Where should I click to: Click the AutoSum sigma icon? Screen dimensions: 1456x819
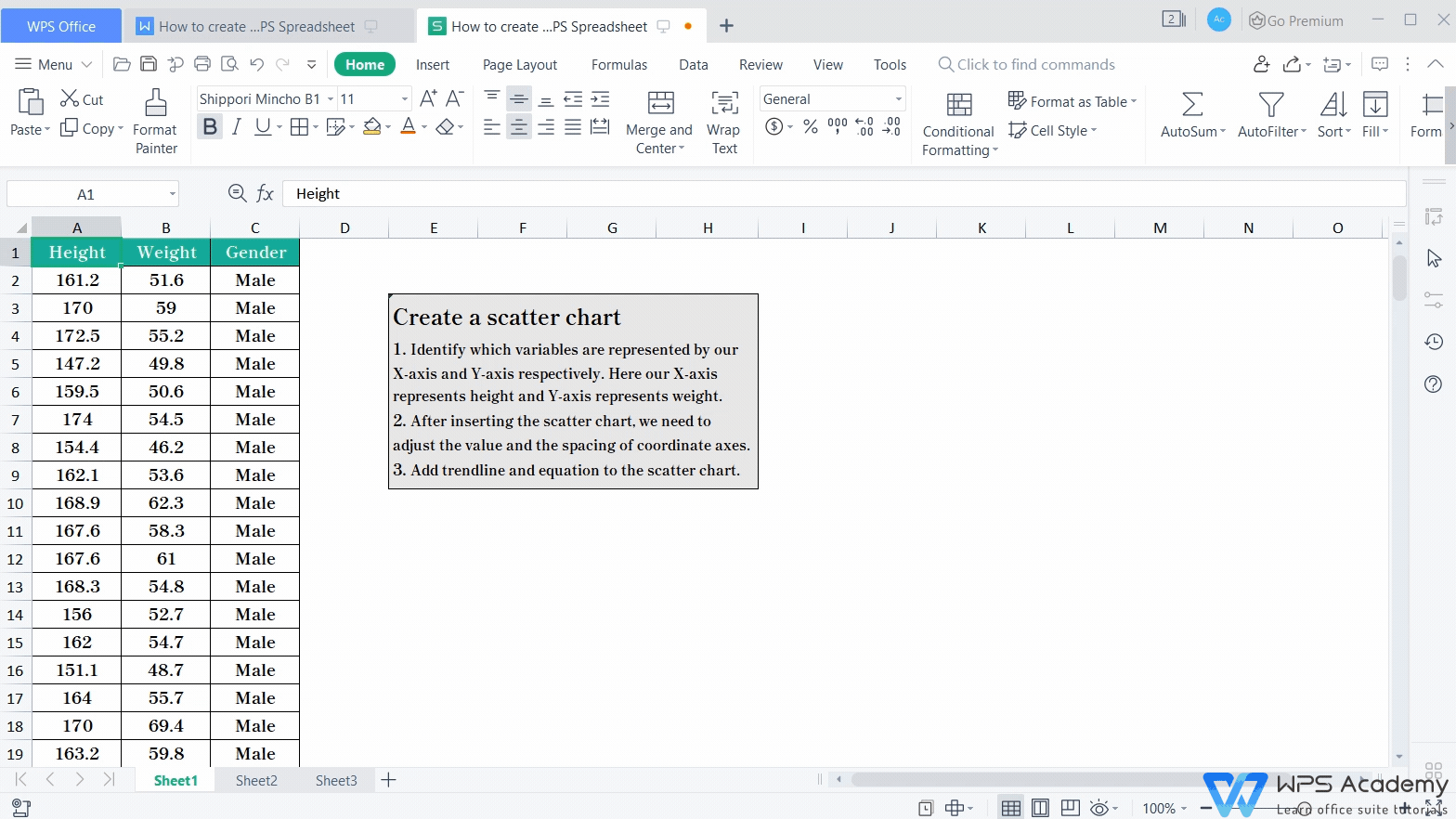point(1192,104)
